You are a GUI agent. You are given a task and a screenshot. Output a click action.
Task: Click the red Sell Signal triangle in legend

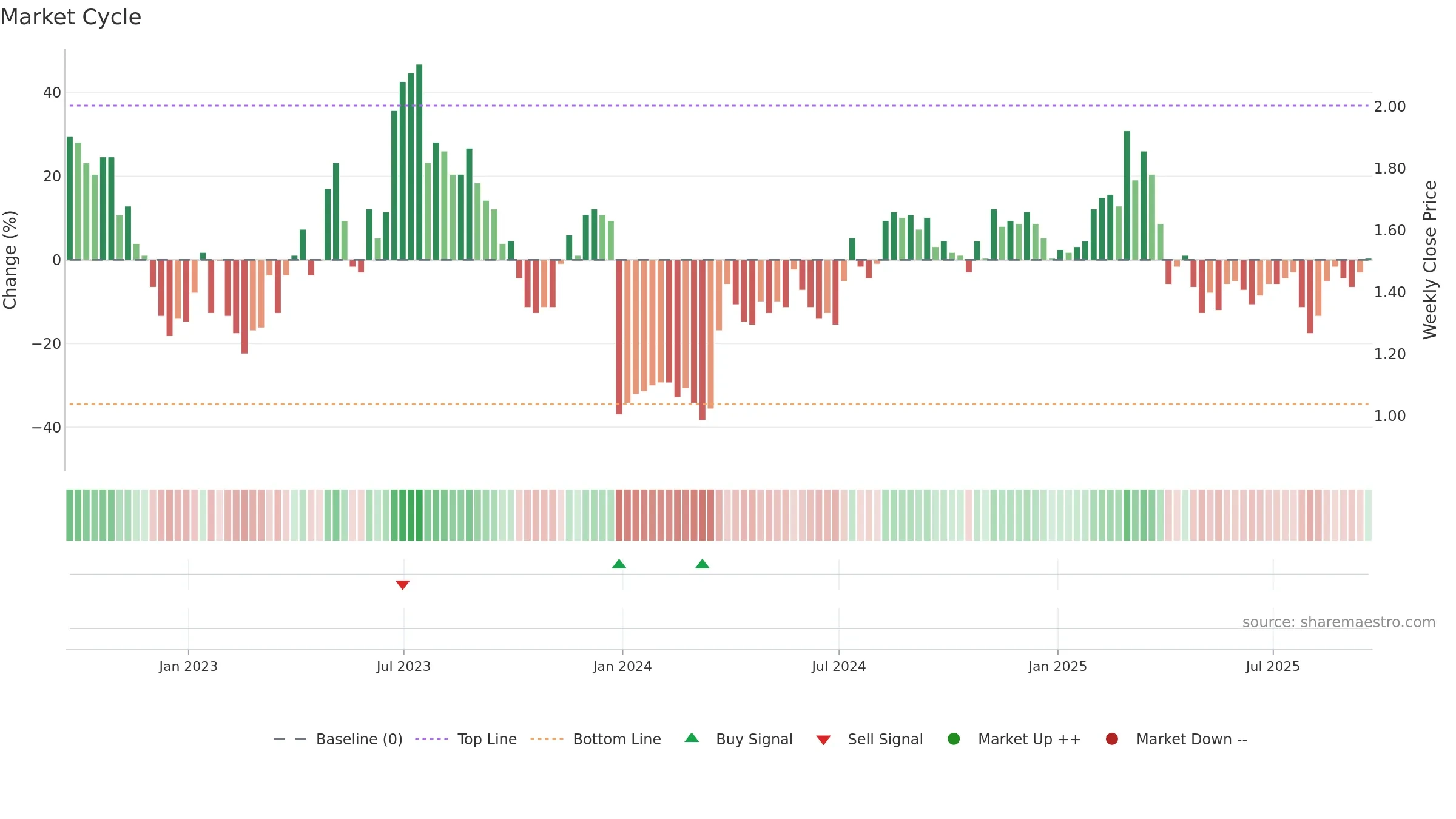(x=823, y=740)
